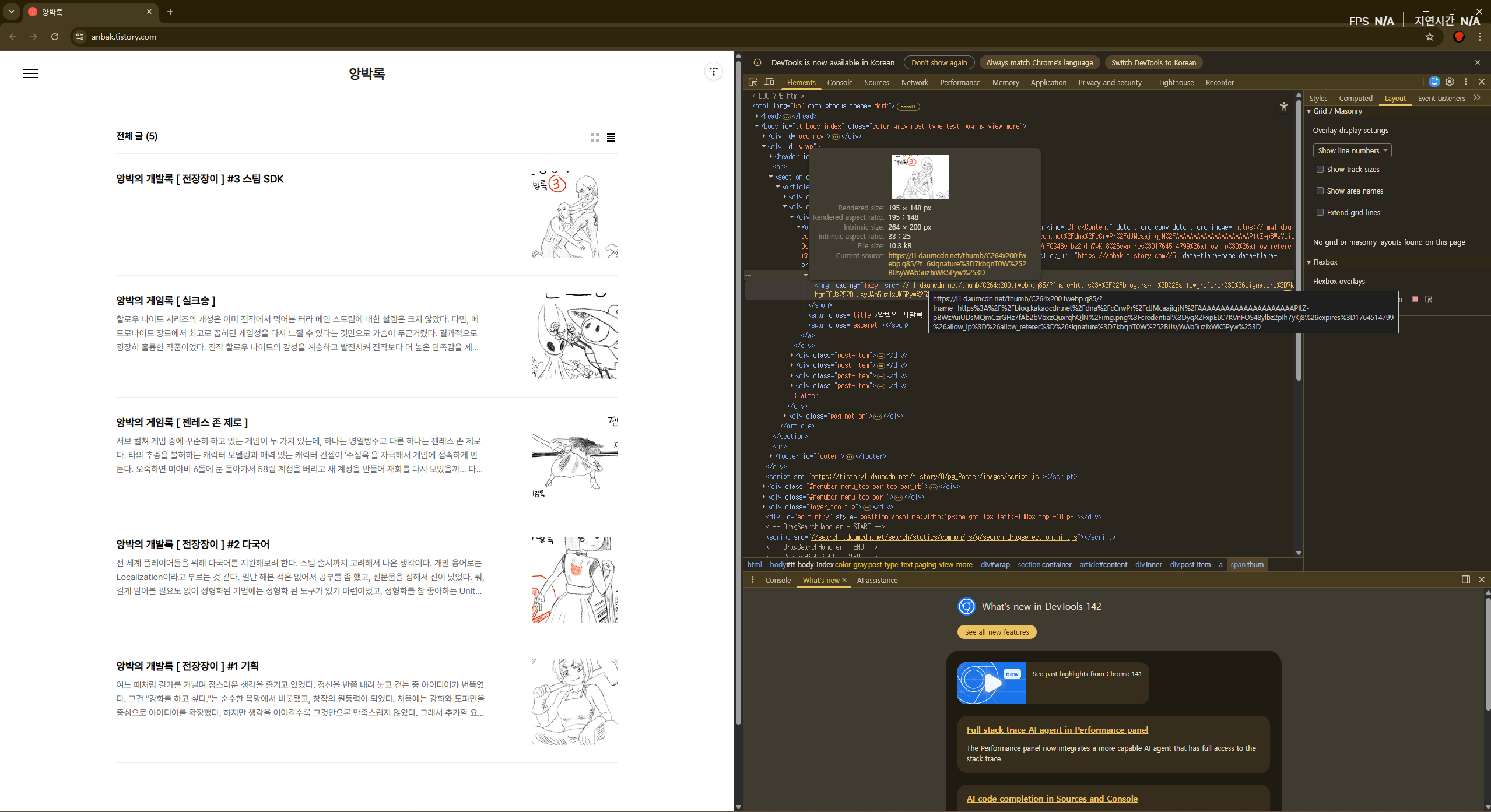Switch to the Console tab
This screenshot has width=1491, height=812.
tap(839, 82)
